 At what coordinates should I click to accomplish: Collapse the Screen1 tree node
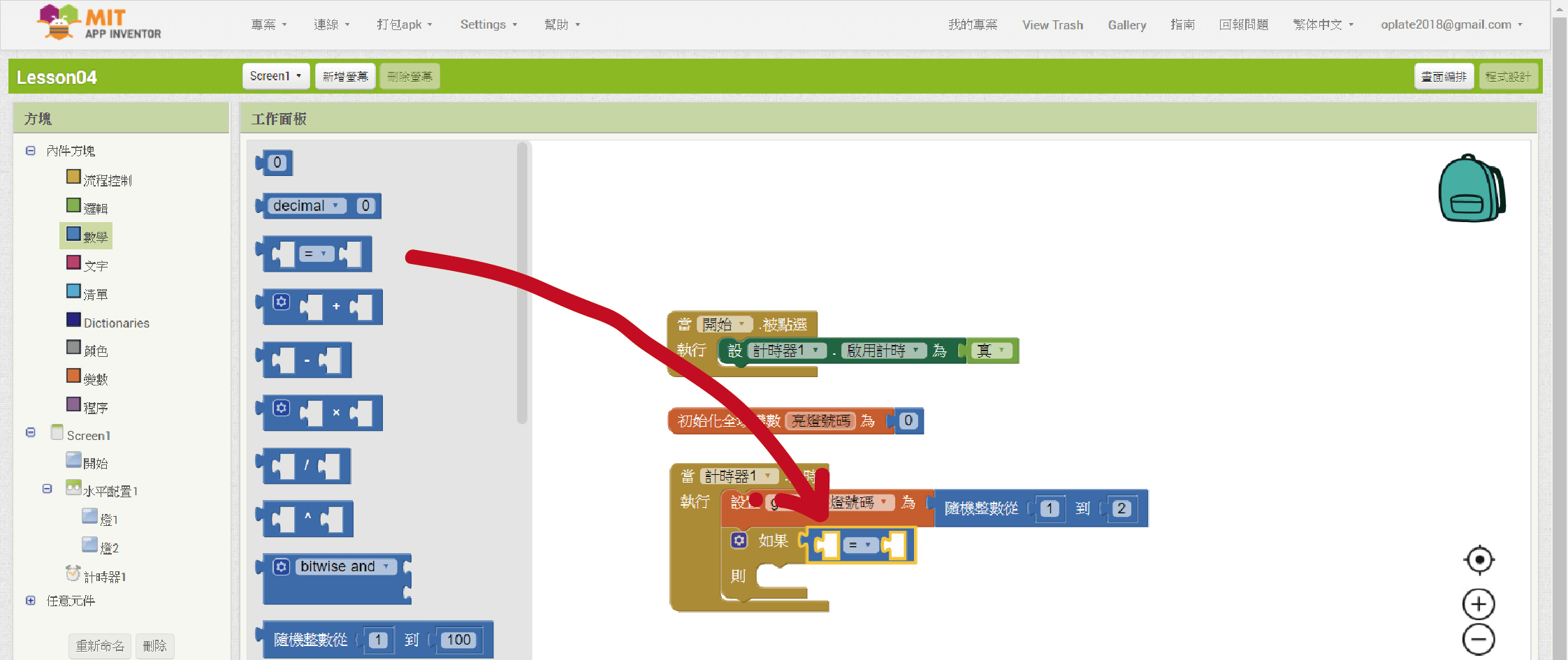click(x=31, y=432)
